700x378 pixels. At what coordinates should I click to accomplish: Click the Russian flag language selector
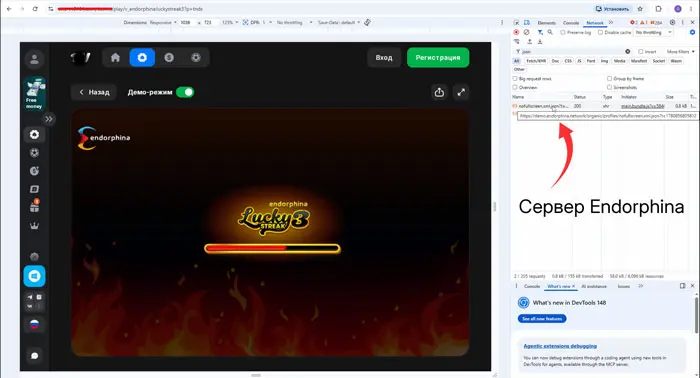tap(34, 325)
